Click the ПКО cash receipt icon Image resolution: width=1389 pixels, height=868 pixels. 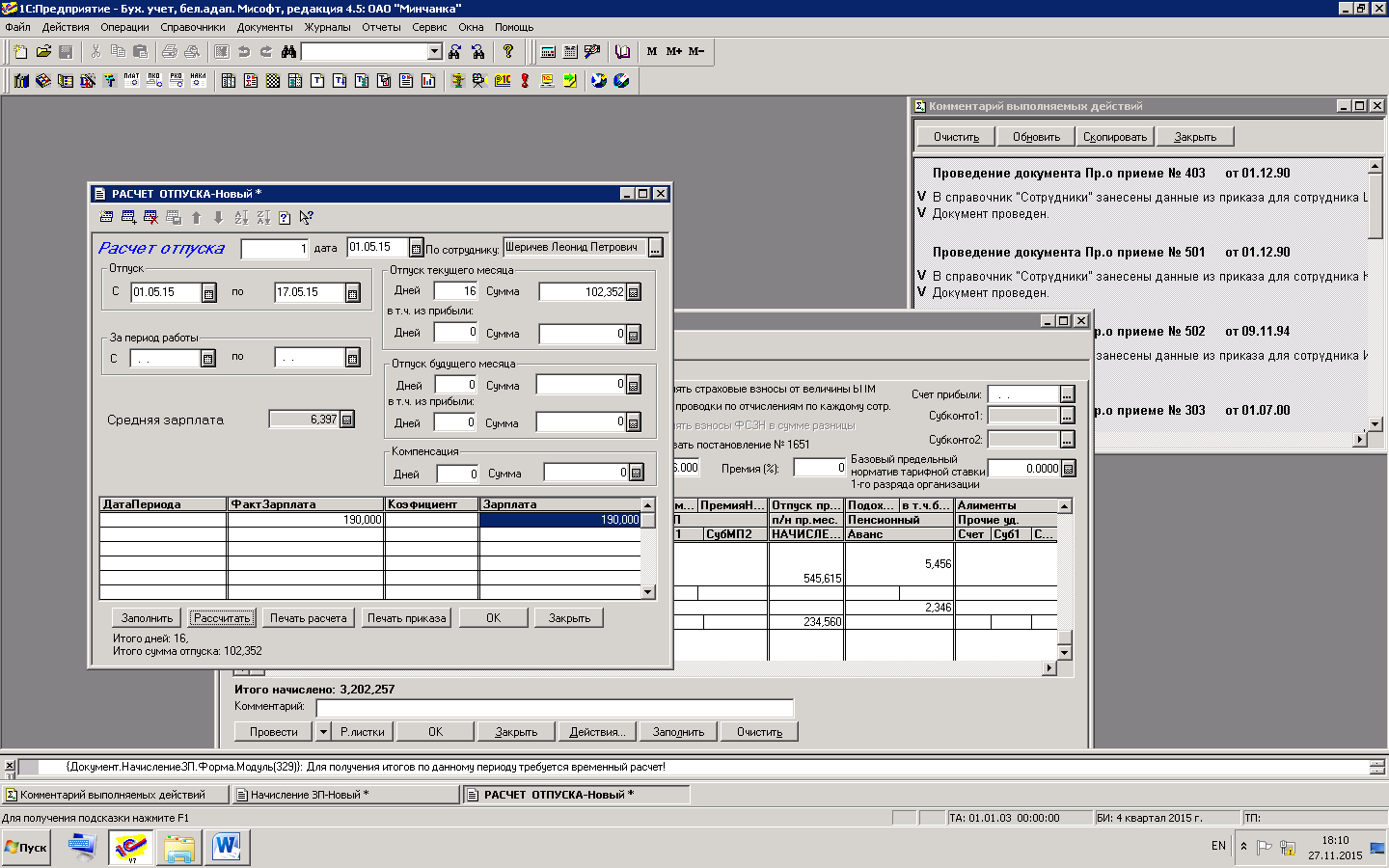(x=154, y=80)
